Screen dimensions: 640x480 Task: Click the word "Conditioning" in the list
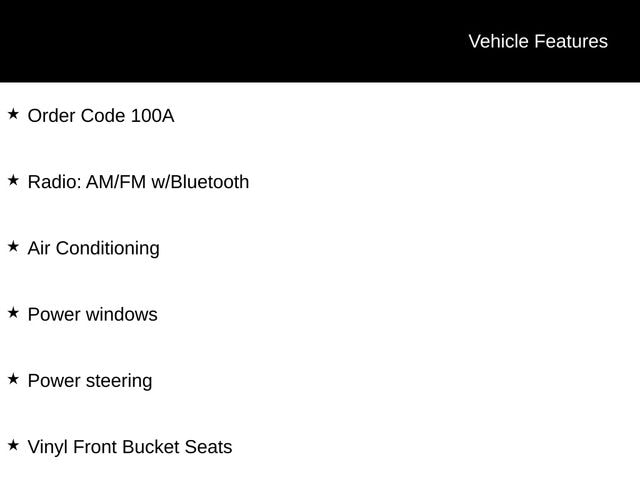[x=107, y=248]
